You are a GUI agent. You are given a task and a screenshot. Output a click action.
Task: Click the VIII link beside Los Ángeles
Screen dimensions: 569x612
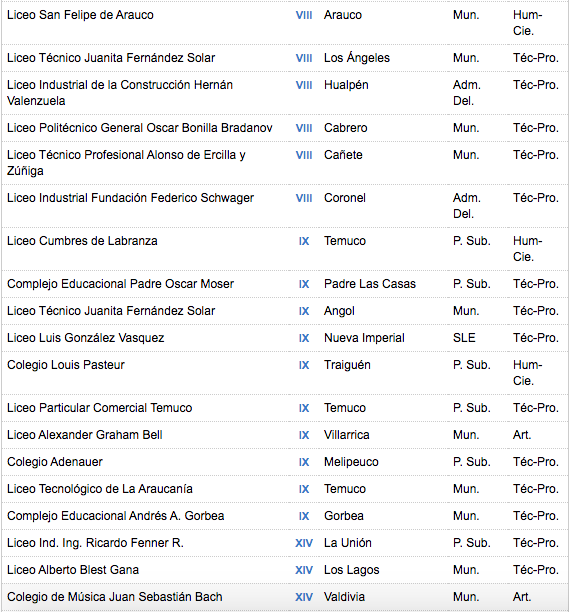coord(304,58)
